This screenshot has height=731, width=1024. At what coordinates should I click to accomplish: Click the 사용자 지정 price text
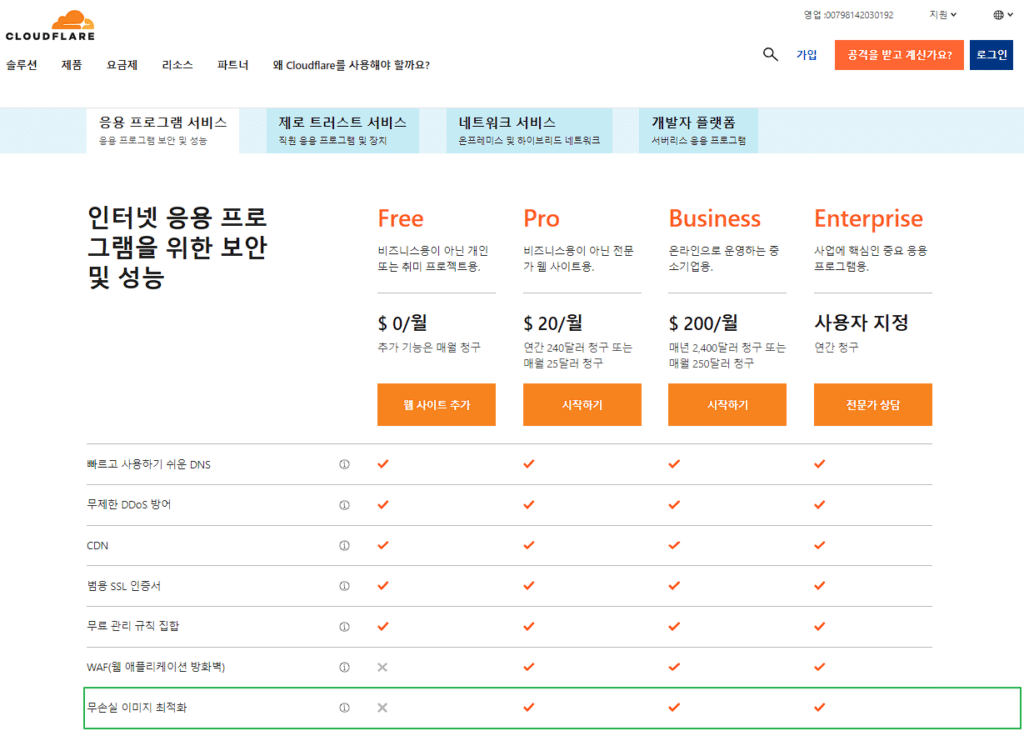pos(861,322)
